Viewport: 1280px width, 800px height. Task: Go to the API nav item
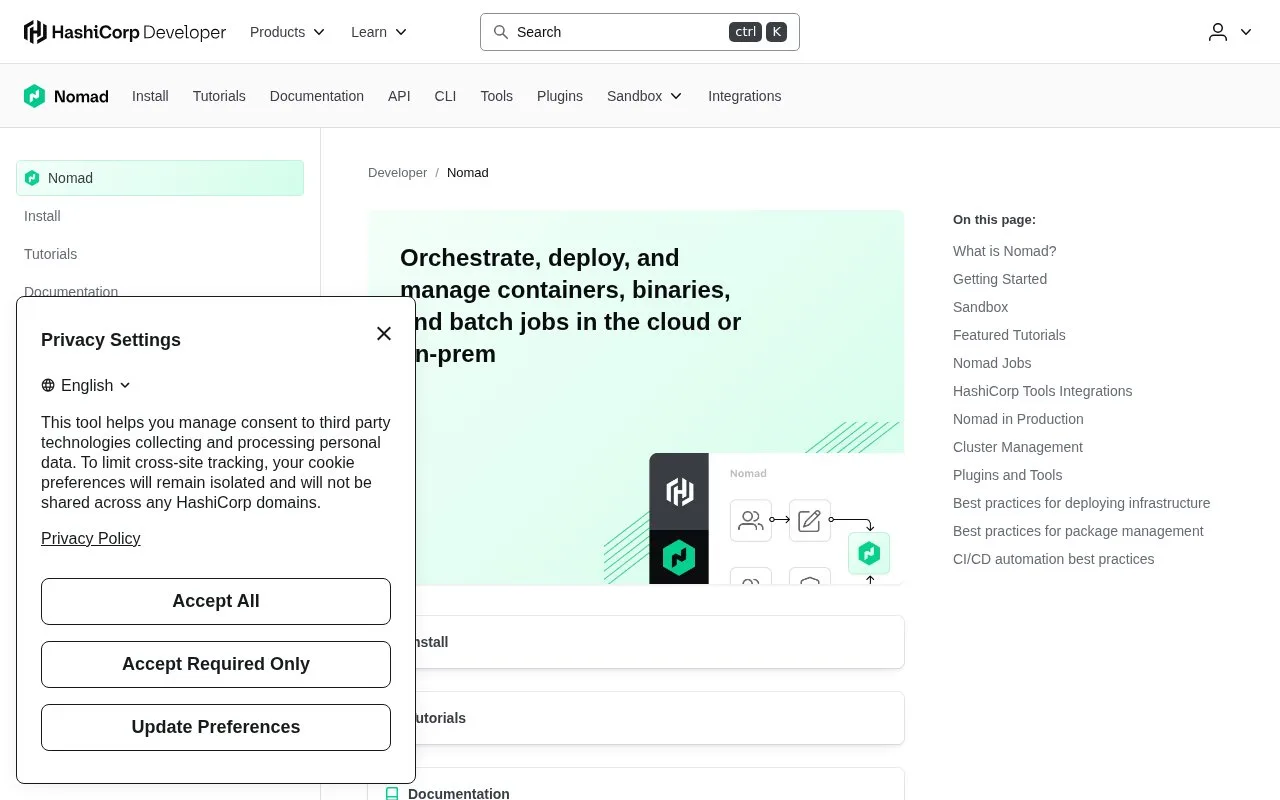point(399,96)
